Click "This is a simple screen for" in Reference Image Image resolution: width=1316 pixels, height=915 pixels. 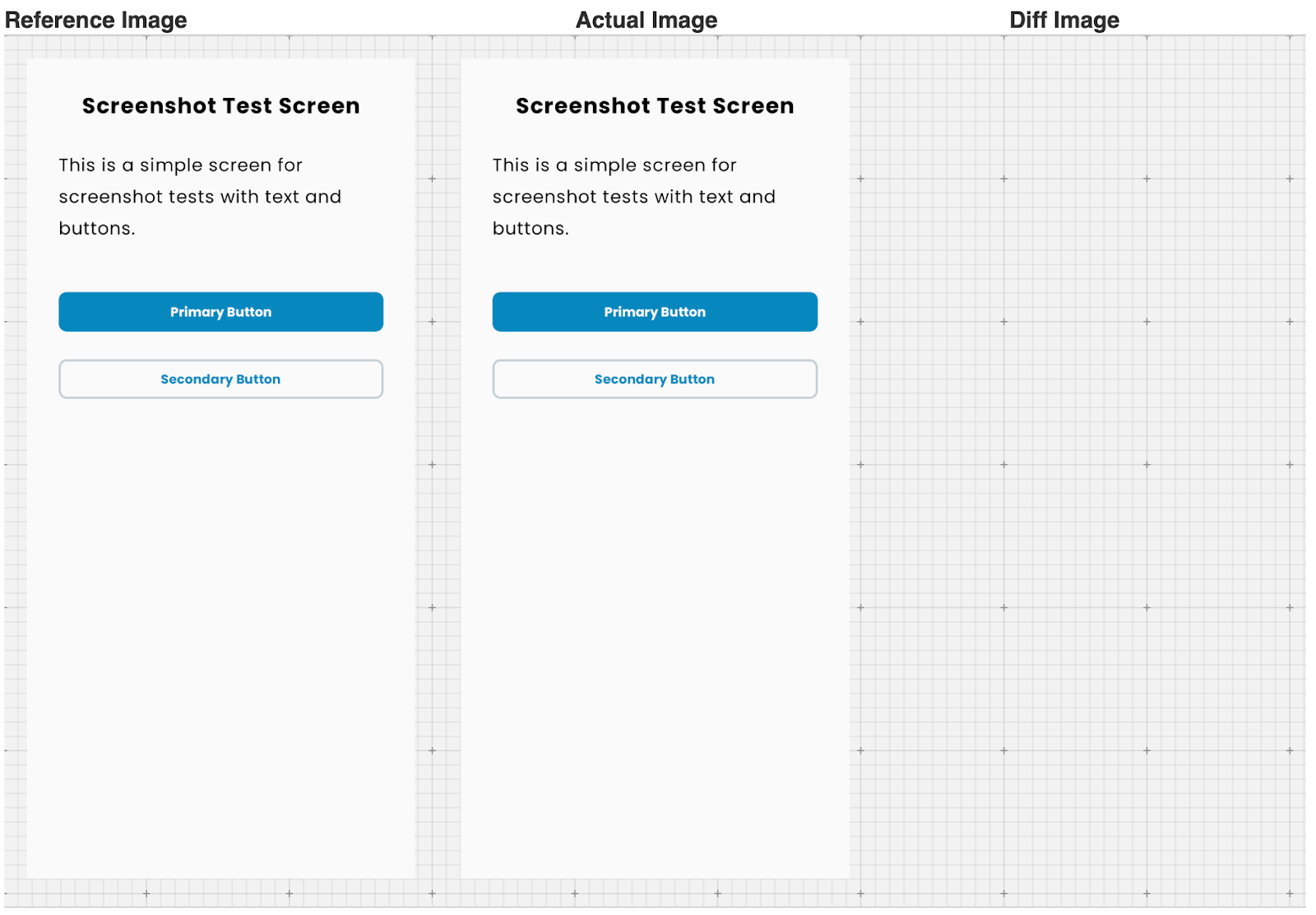click(181, 165)
